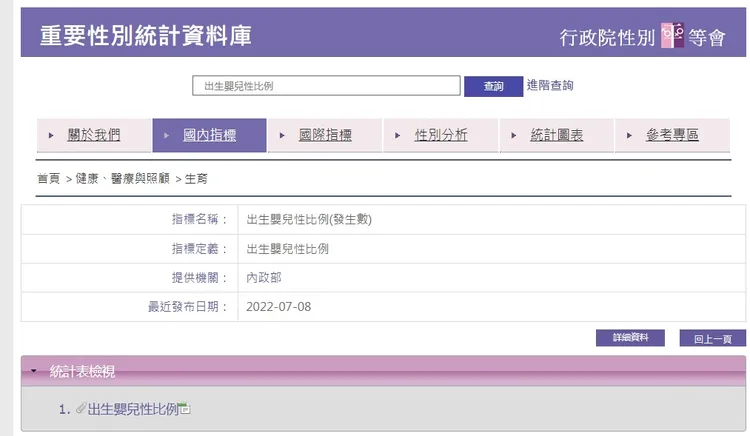Click the 指標定義： label
The height and width of the screenshot is (436, 750).
click(x=200, y=249)
